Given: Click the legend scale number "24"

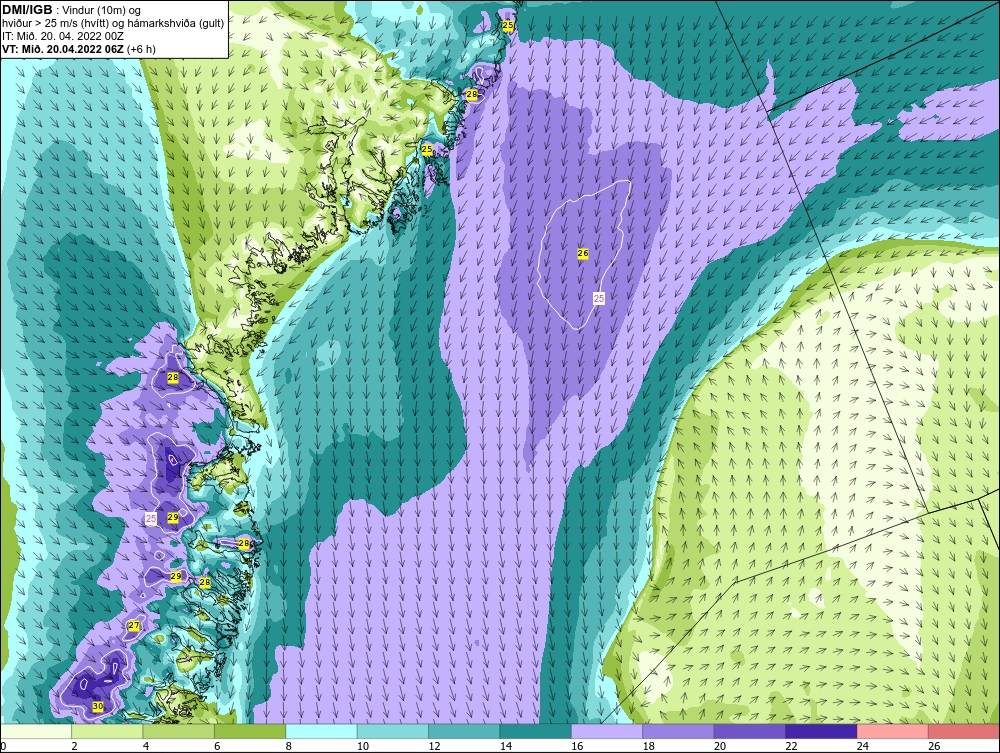Looking at the screenshot, I should 863,747.
